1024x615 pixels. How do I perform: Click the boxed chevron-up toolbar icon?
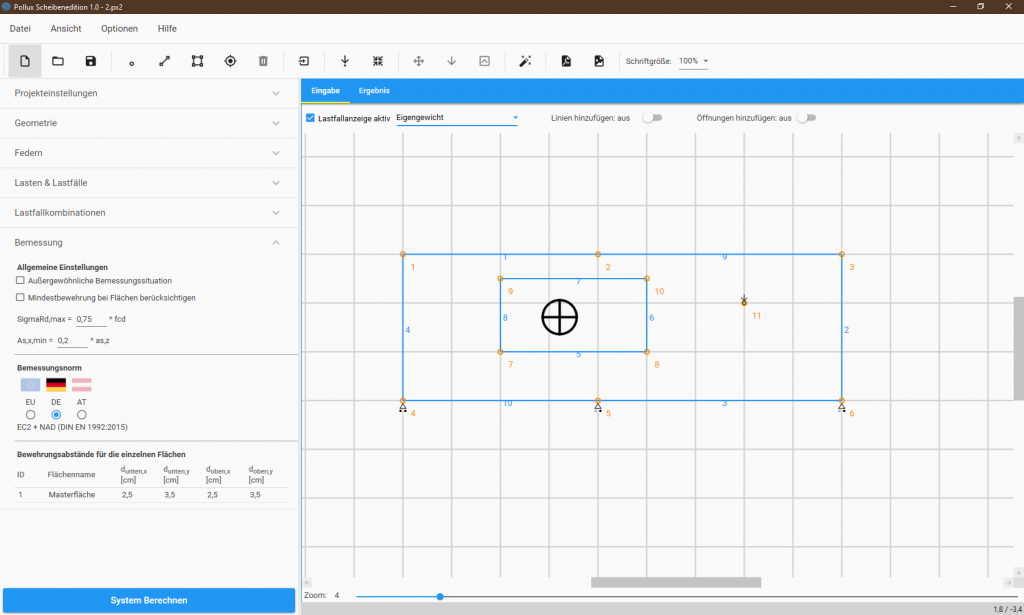tap(485, 61)
